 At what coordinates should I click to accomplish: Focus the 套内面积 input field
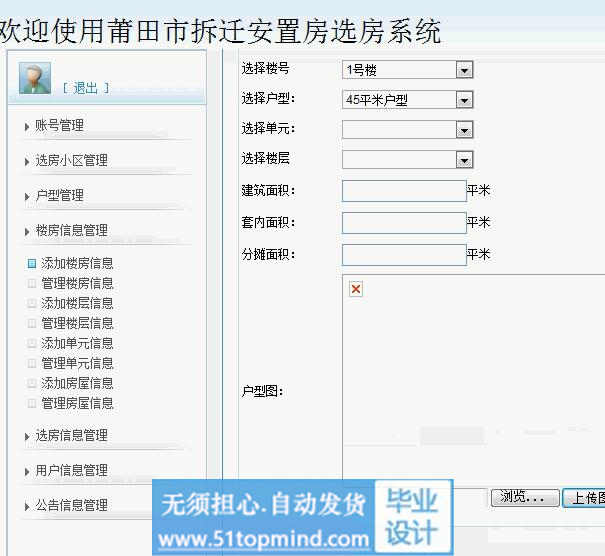tap(404, 223)
